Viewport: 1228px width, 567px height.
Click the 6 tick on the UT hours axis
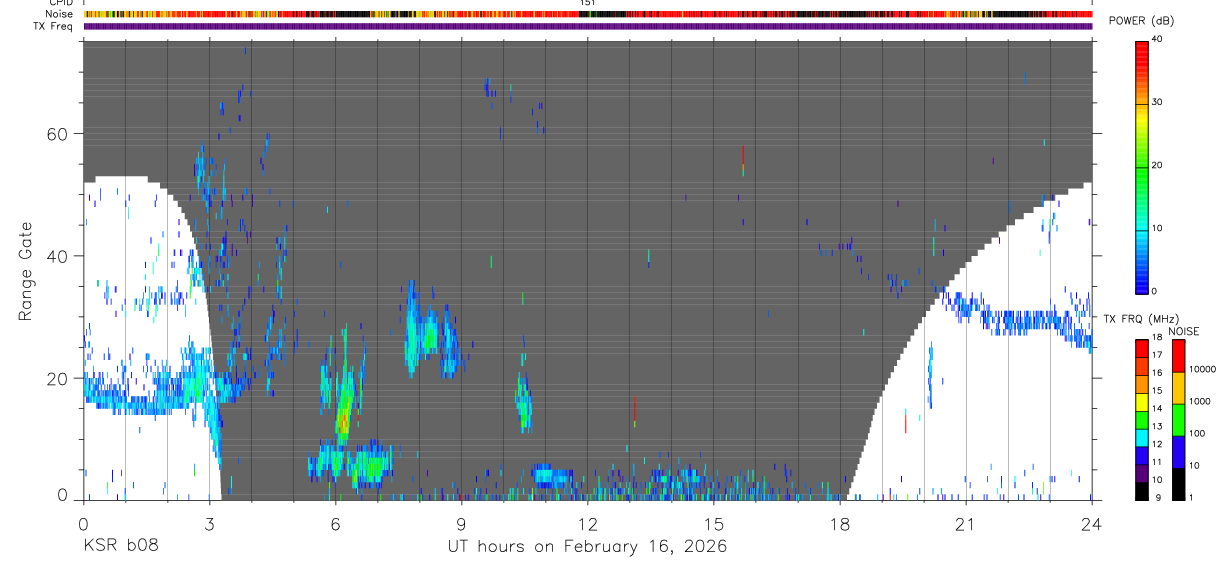335,523
